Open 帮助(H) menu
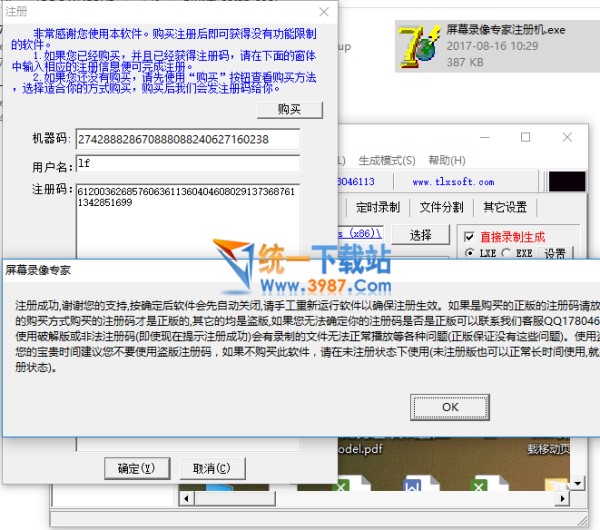600x530 pixels. 447,160
